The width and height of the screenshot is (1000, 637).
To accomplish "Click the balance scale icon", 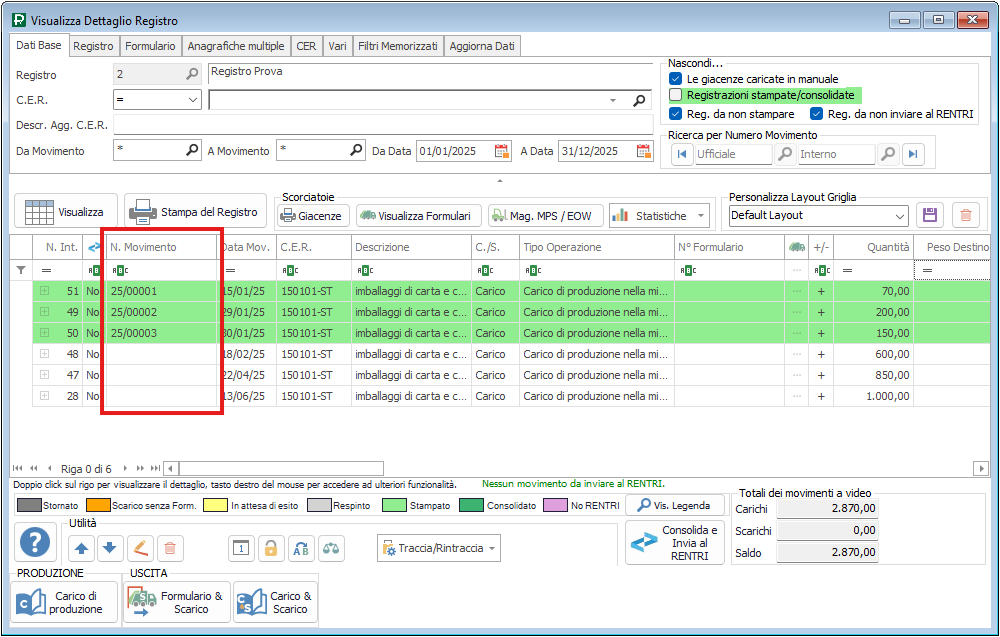I will pos(330,547).
